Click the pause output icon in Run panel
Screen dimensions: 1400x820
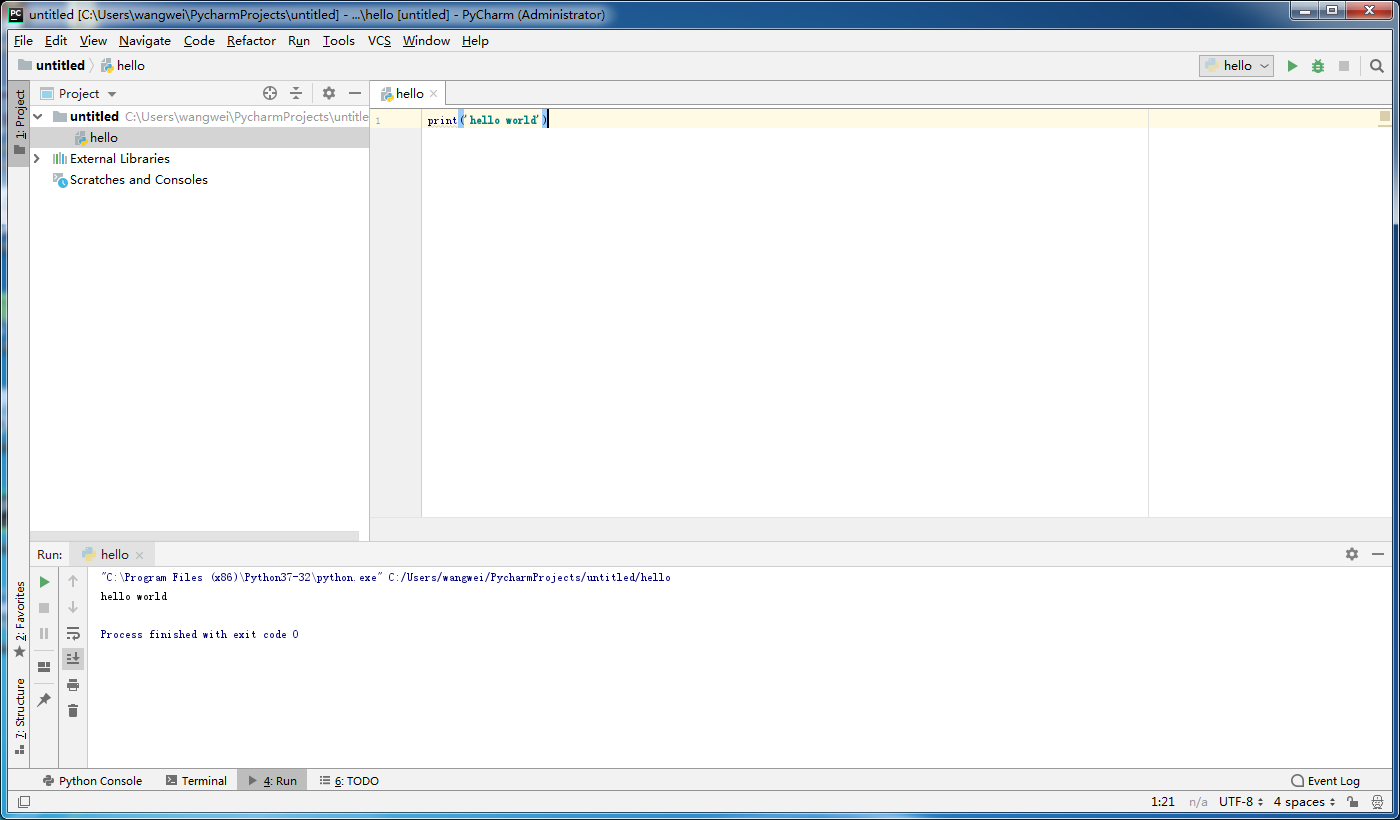(x=44, y=634)
